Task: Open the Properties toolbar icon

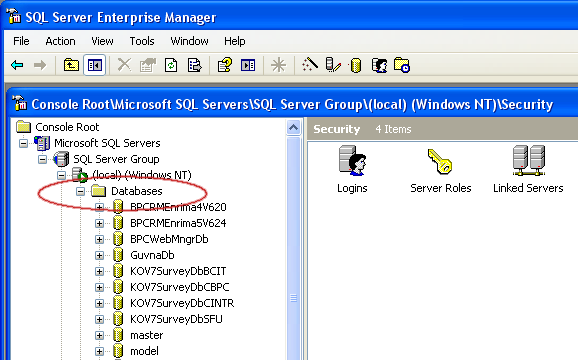Action: 147,65
